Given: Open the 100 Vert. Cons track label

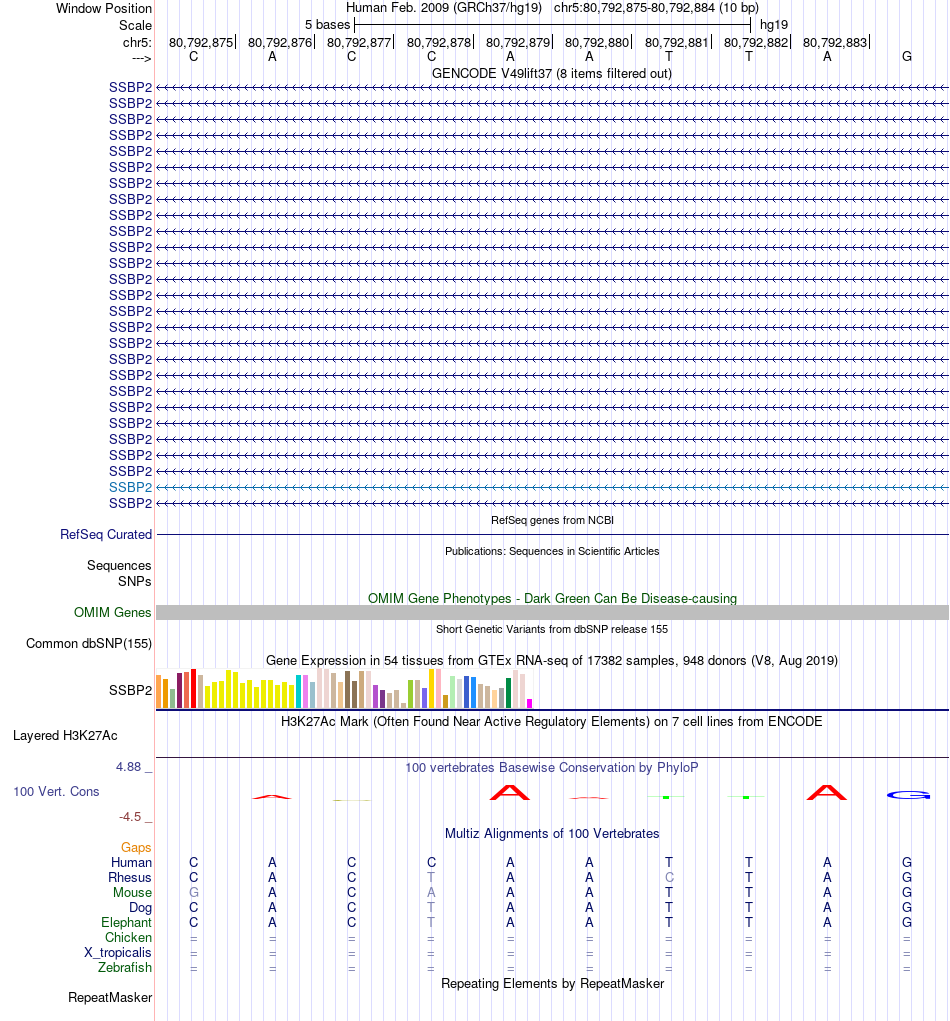Looking at the screenshot, I should tap(56, 792).
